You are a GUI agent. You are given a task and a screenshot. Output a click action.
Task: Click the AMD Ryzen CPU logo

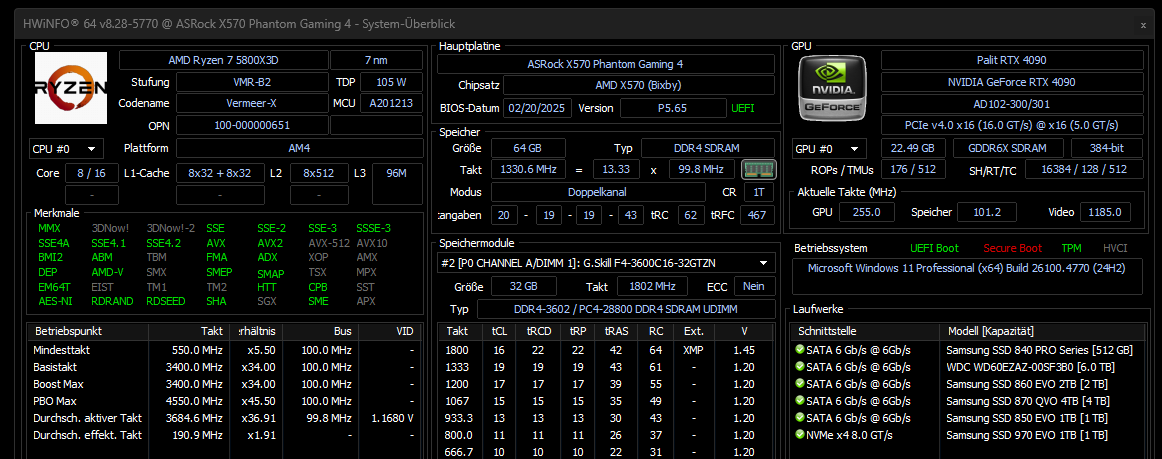(x=71, y=87)
